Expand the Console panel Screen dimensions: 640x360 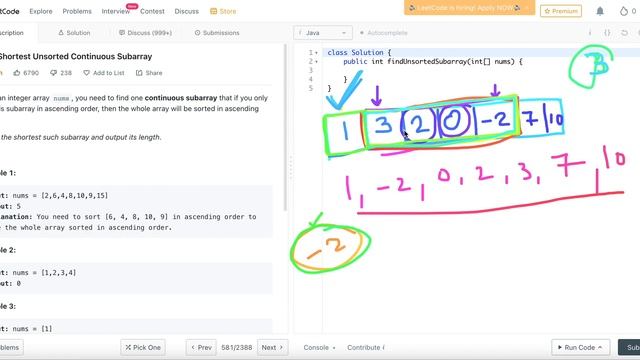(319, 347)
